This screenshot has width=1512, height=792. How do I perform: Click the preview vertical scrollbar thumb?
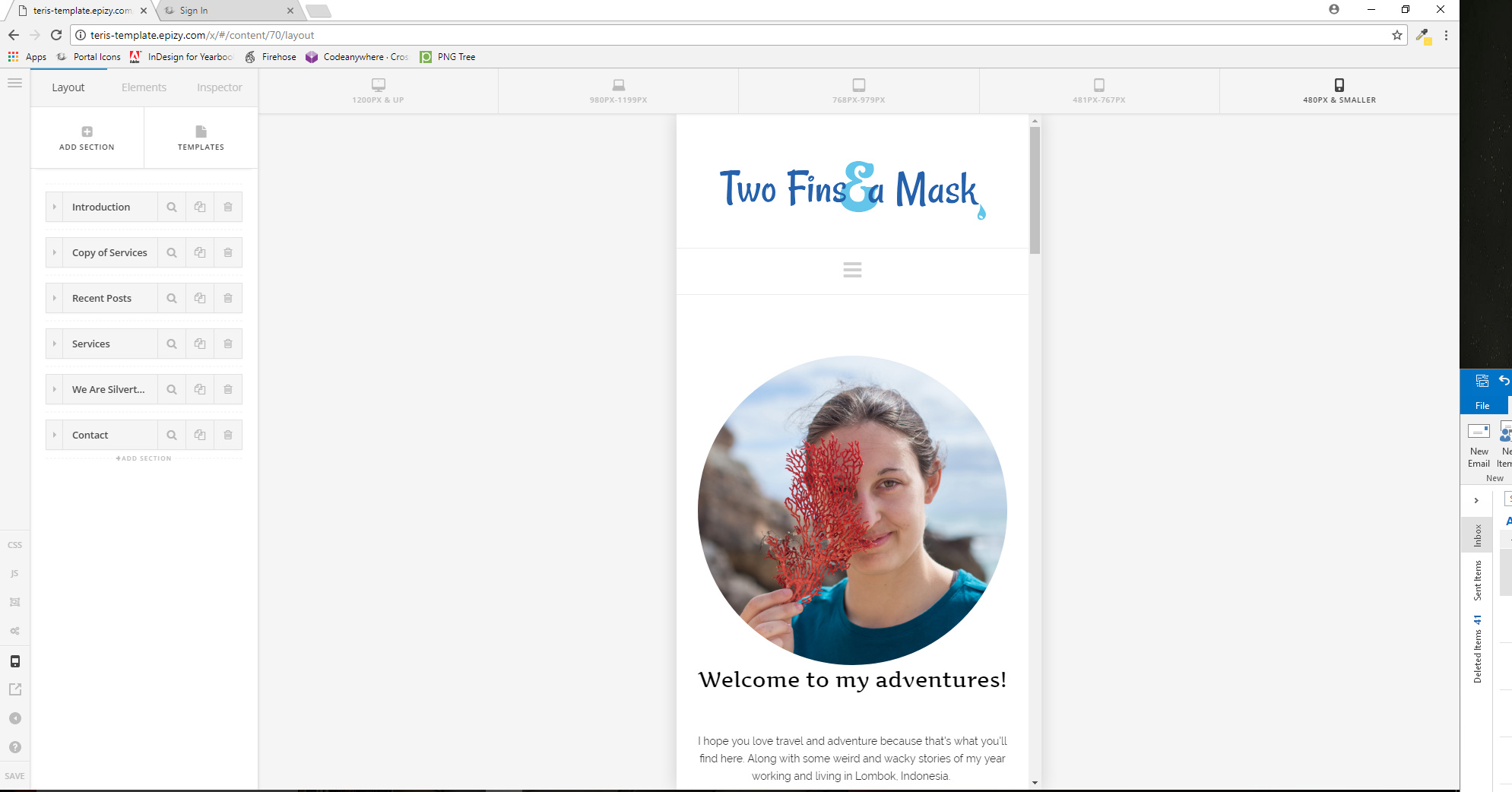coord(1035,190)
